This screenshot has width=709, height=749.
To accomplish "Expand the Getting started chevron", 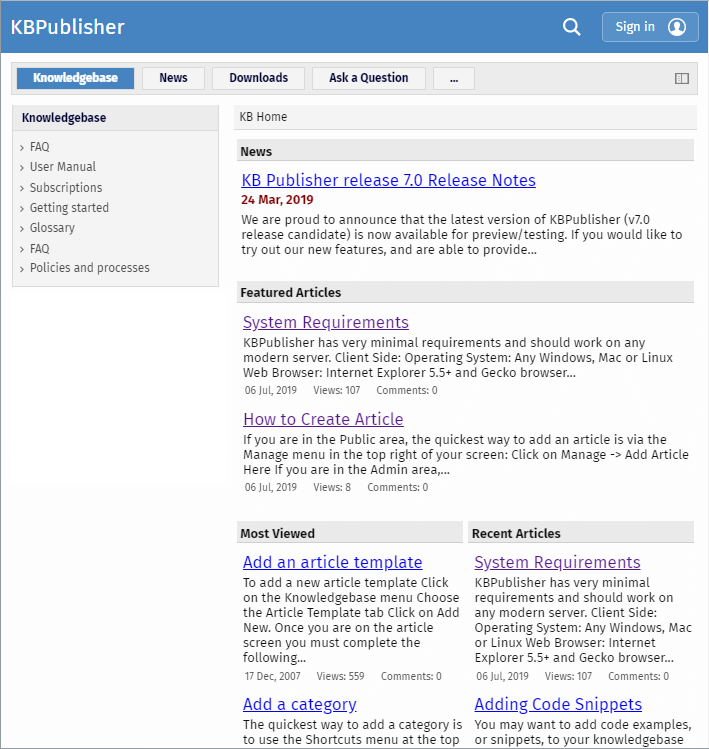I will click(21, 208).
